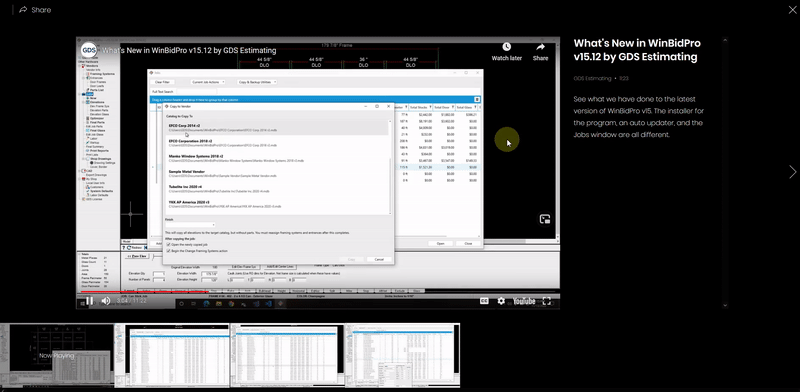Open video settings gear icon
Image resolution: width=800 pixels, height=392 pixels.
point(501,301)
